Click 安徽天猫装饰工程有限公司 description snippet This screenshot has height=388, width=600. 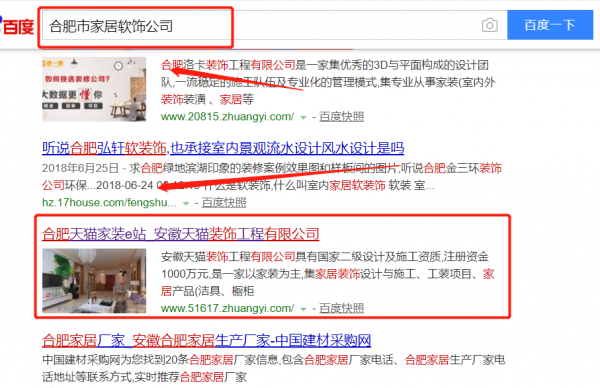pyautogui.click(x=328, y=274)
